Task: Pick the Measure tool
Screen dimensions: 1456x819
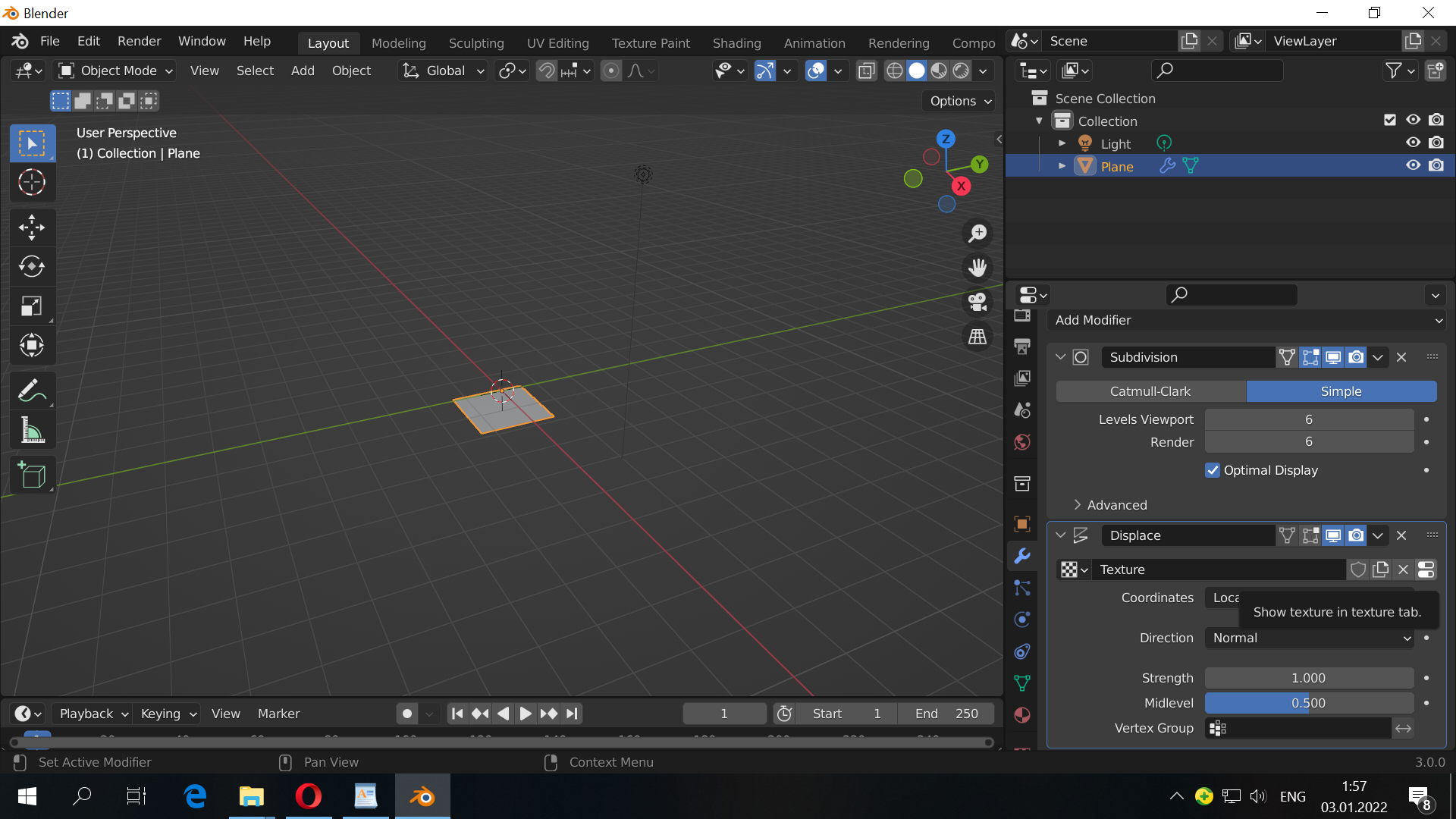Action: click(32, 430)
